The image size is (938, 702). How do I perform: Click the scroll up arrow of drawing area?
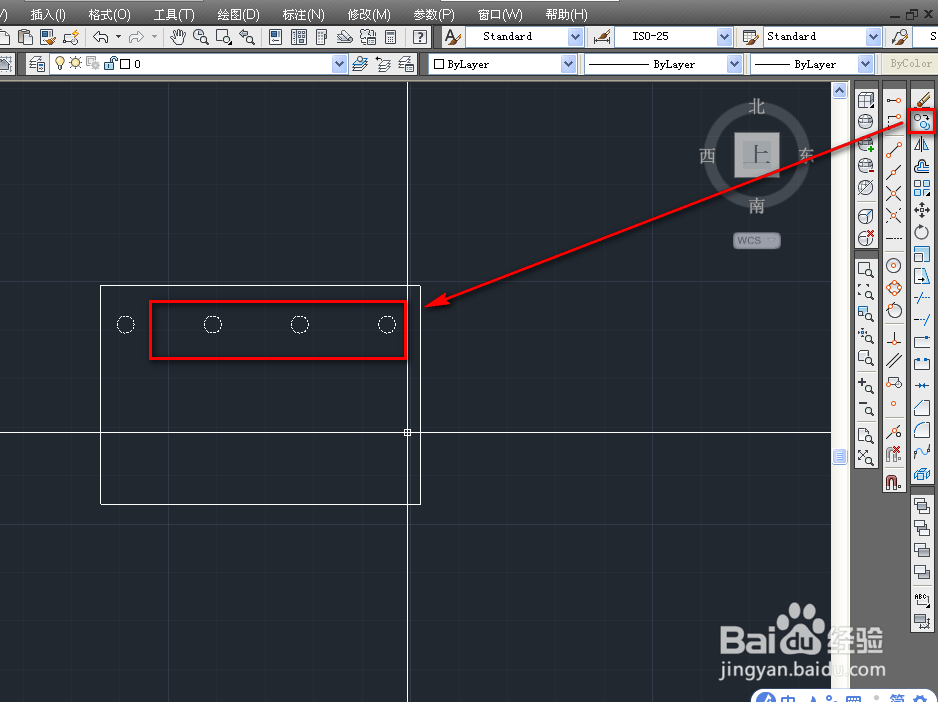click(x=839, y=90)
